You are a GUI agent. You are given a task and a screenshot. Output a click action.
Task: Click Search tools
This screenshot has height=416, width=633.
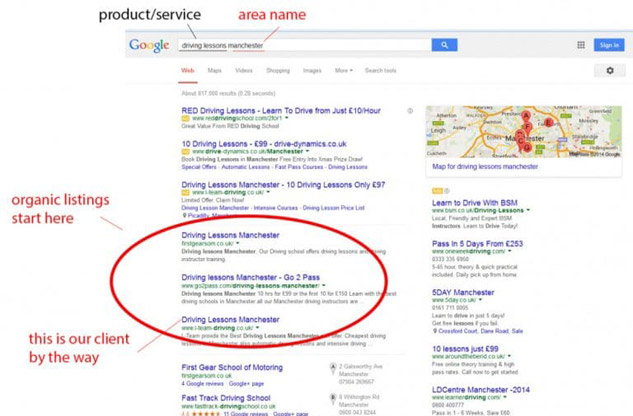coord(381,71)
